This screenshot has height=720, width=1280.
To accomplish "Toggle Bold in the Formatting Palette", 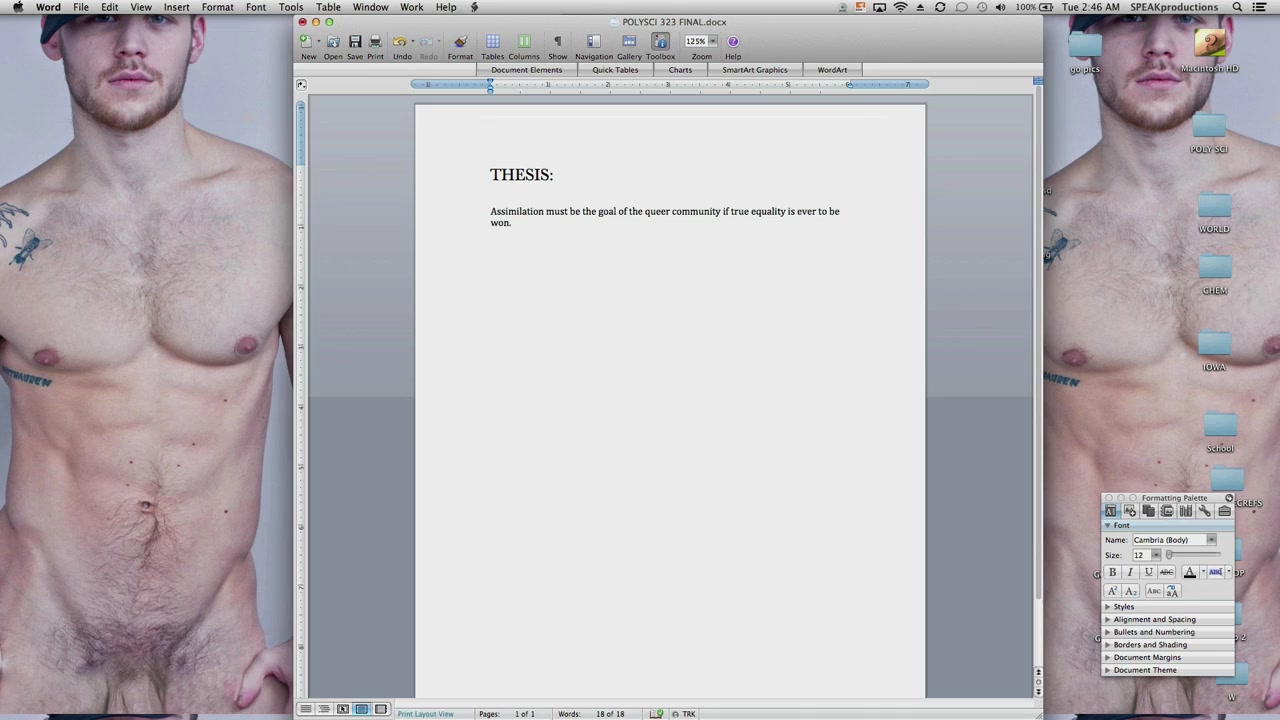I will 1112,572.
